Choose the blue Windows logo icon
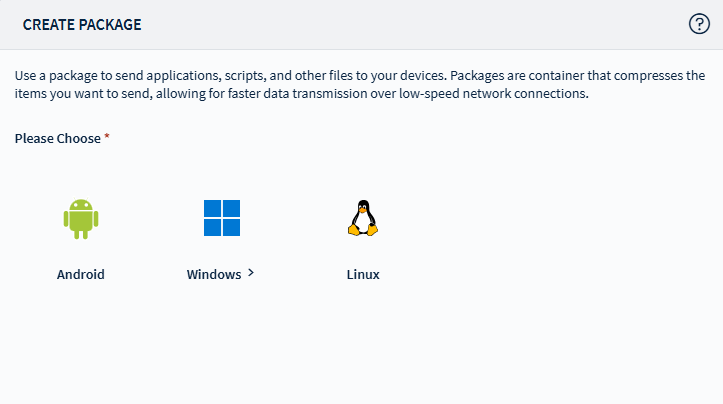 tap(221, 218)
